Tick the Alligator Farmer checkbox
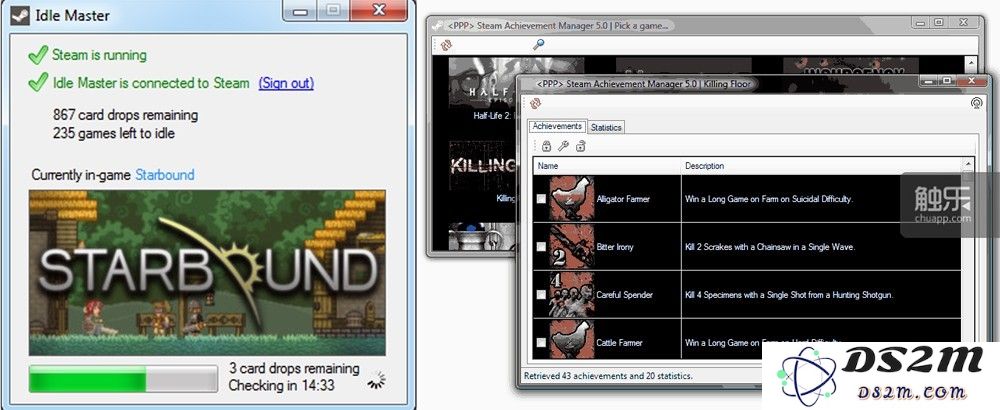Screen dimensions: 1000x410 click(x=541, y=199)
